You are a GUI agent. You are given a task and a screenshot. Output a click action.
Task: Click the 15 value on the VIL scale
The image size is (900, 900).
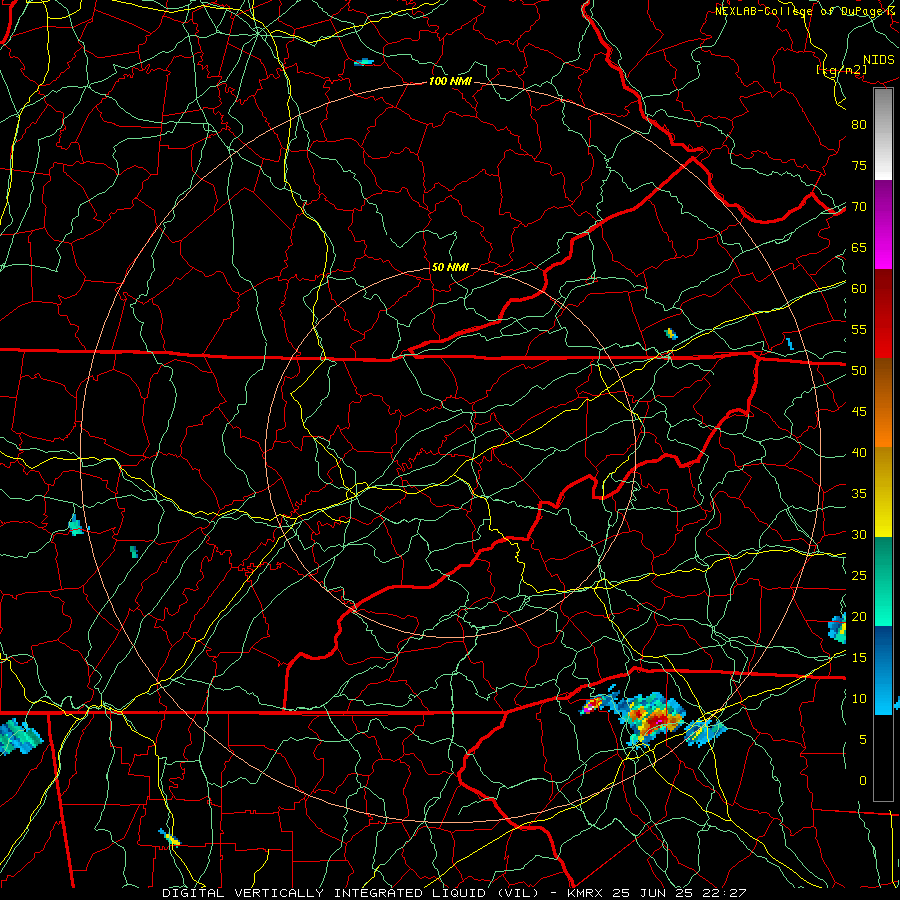pos(859,658)
